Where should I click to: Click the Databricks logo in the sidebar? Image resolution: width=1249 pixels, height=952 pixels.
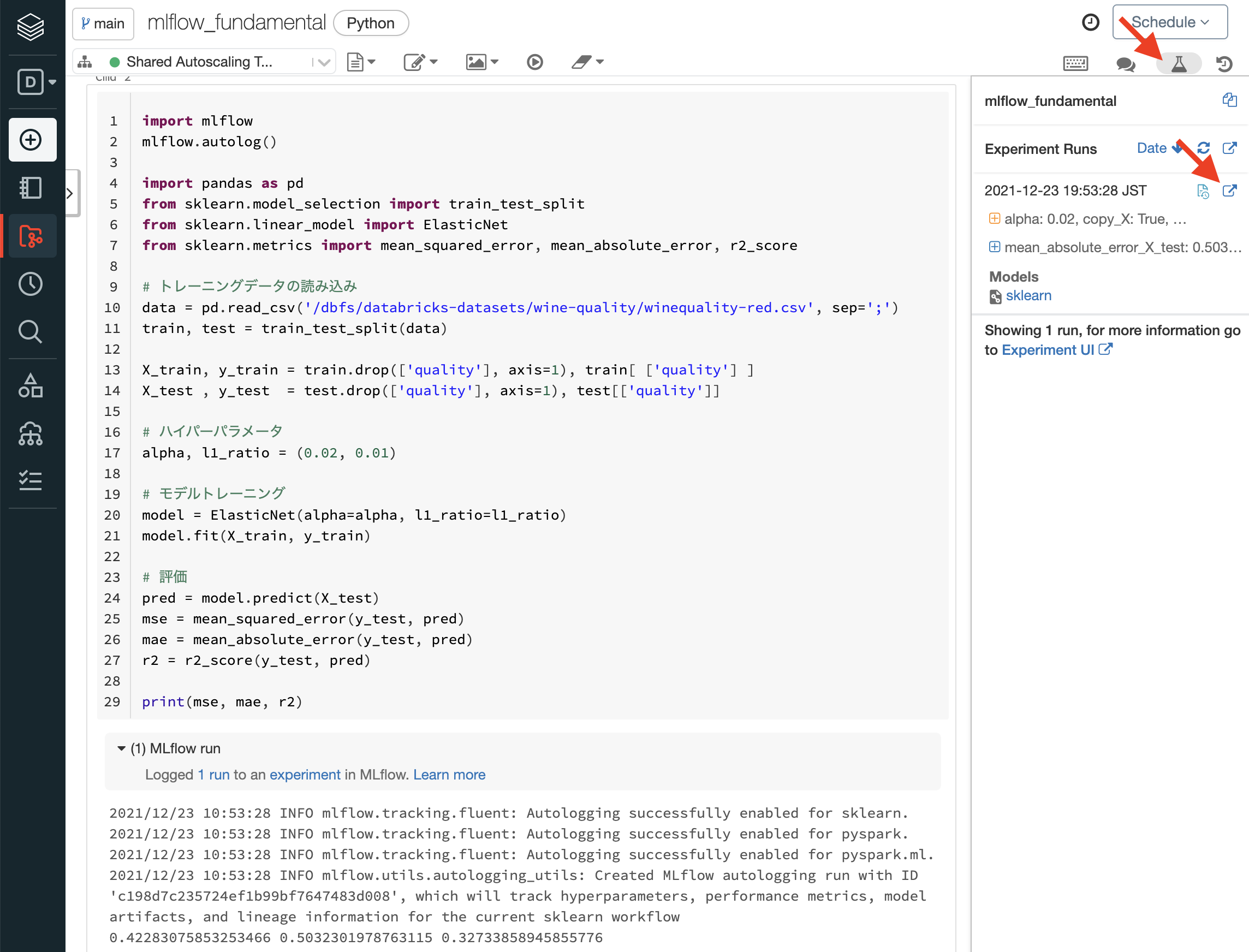31,27
